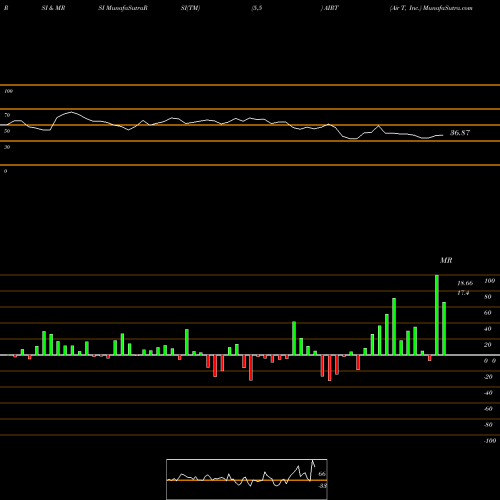The height and width of the screenshot is (500, 500).
Task: Click the 18.66 value beside MR bars
Action: [465, 283]
